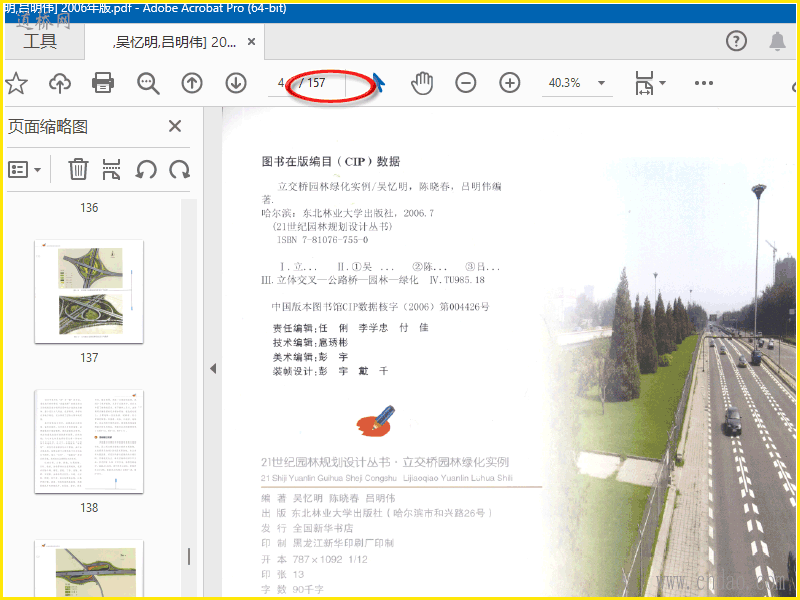Open the find text magnifier
This screenshot has height=600, width=800.
[148, 83]
